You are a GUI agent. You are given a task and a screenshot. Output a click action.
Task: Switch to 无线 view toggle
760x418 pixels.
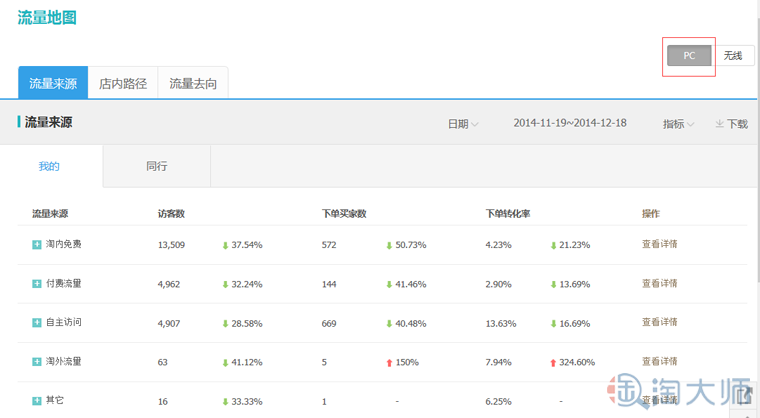point(733,56)
